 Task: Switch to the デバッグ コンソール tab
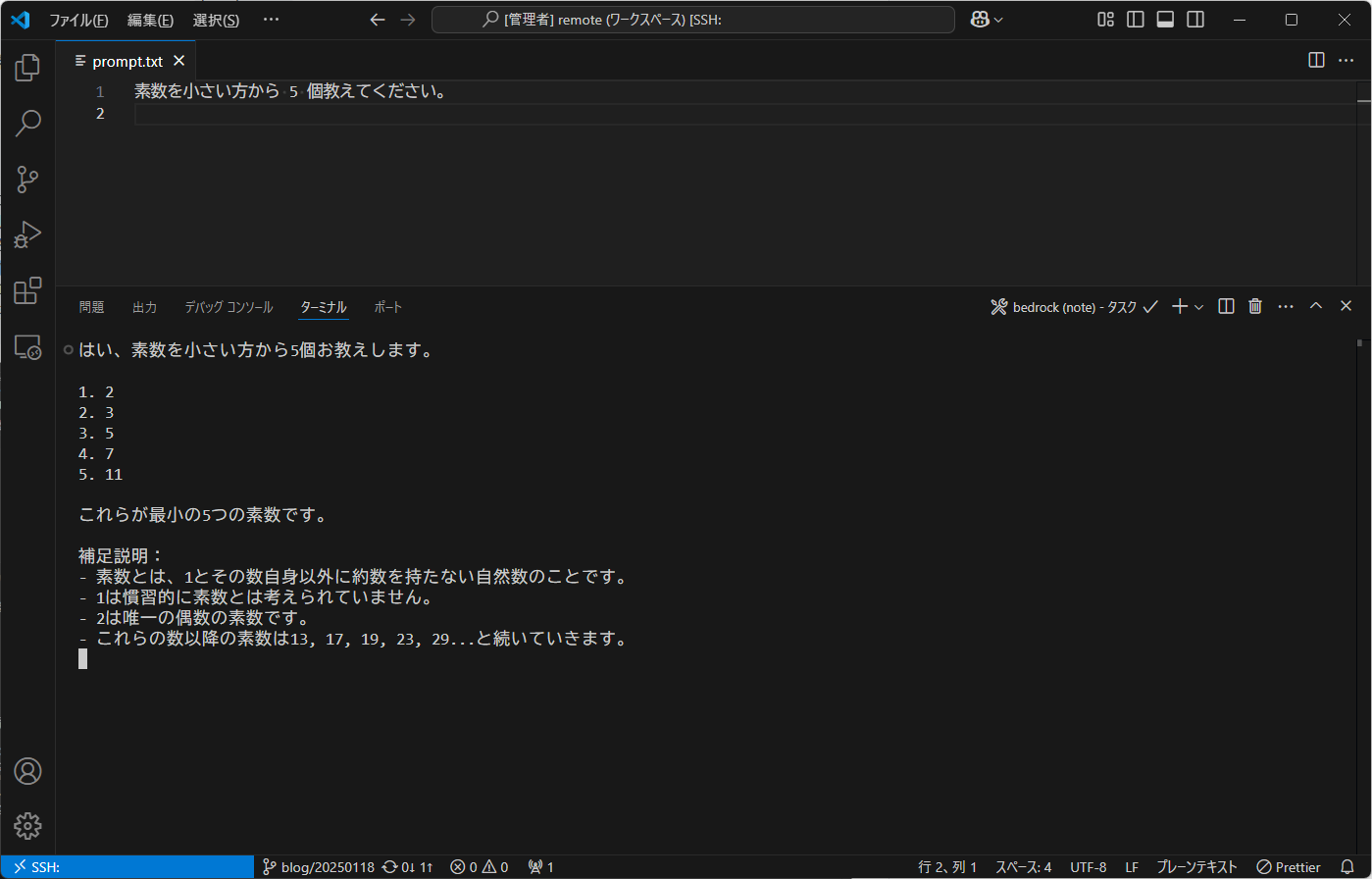click(x=228, y=306)
